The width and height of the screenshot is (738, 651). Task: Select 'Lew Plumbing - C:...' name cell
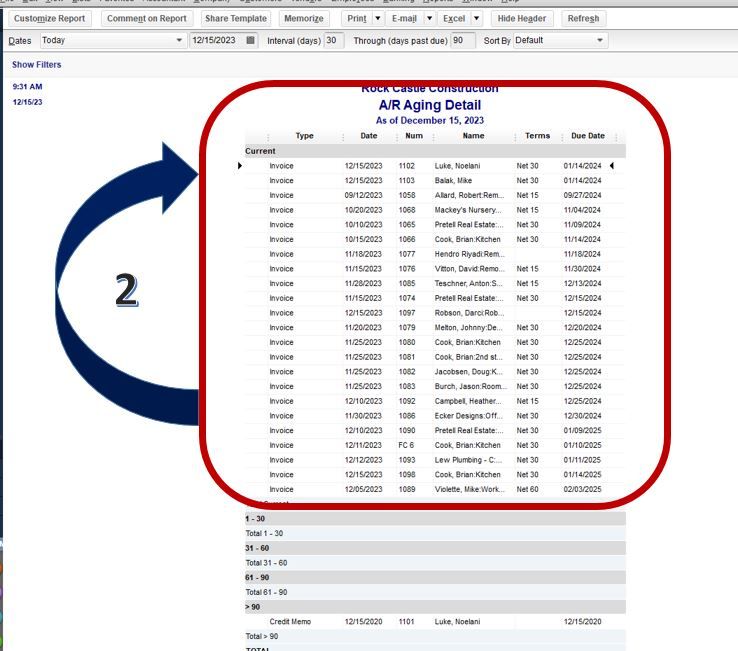[x=468, y=460]
